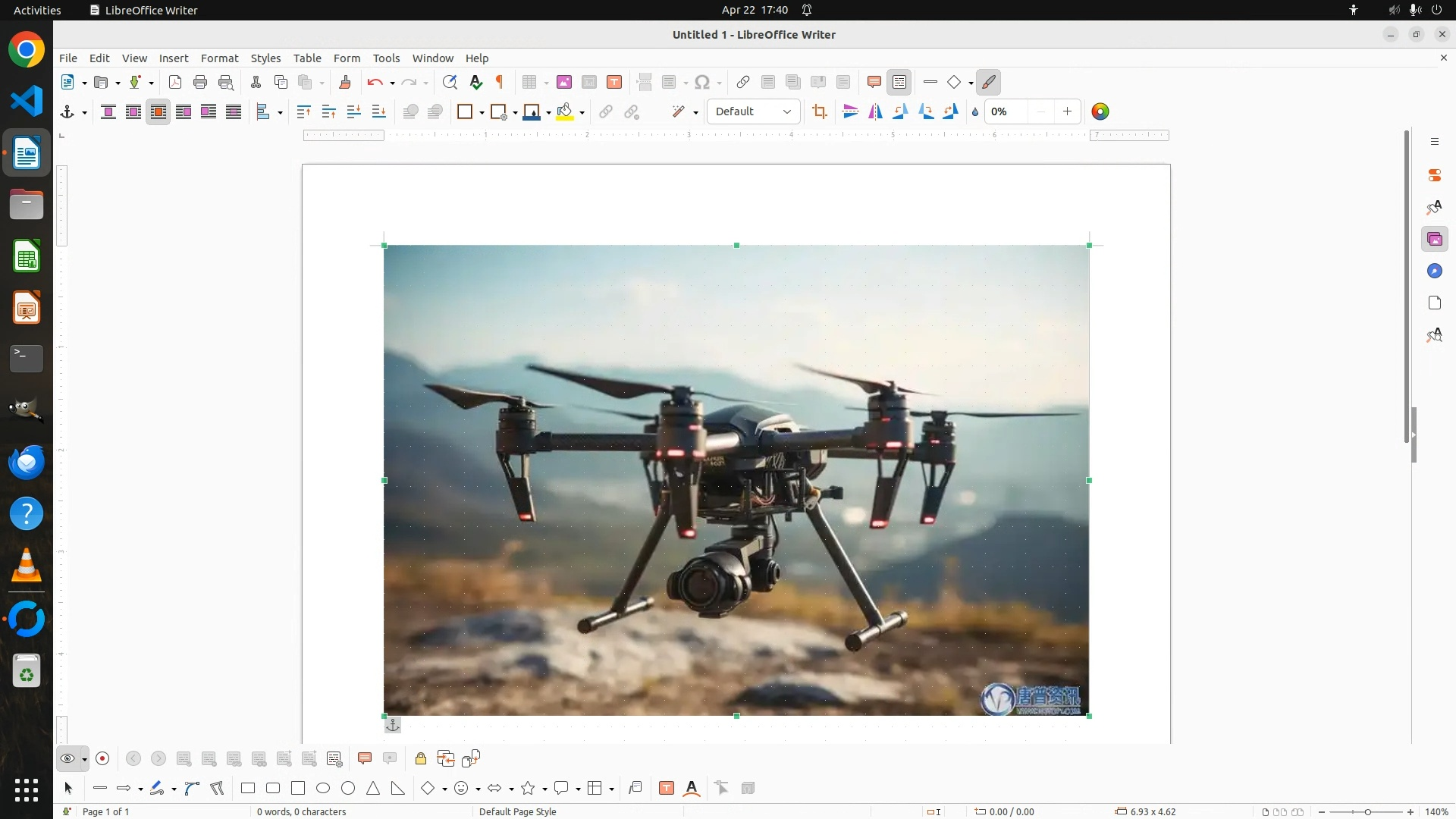The image size is (1456, 819).
Task: Increase transparency with the plus button
Action: 1067,111
